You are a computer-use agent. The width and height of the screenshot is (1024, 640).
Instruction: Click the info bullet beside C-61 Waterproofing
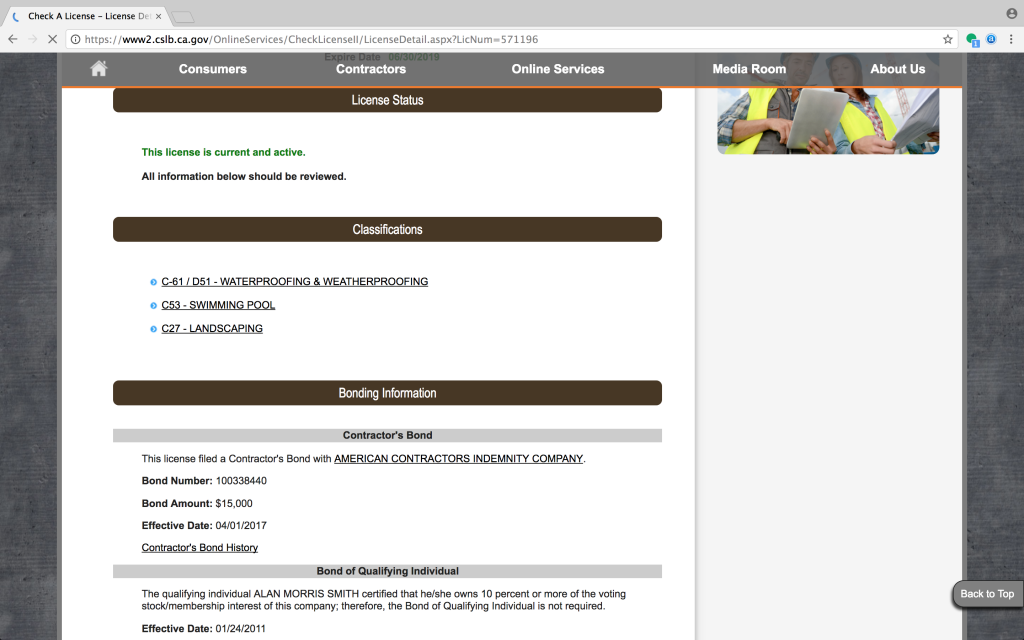[153, 281]
